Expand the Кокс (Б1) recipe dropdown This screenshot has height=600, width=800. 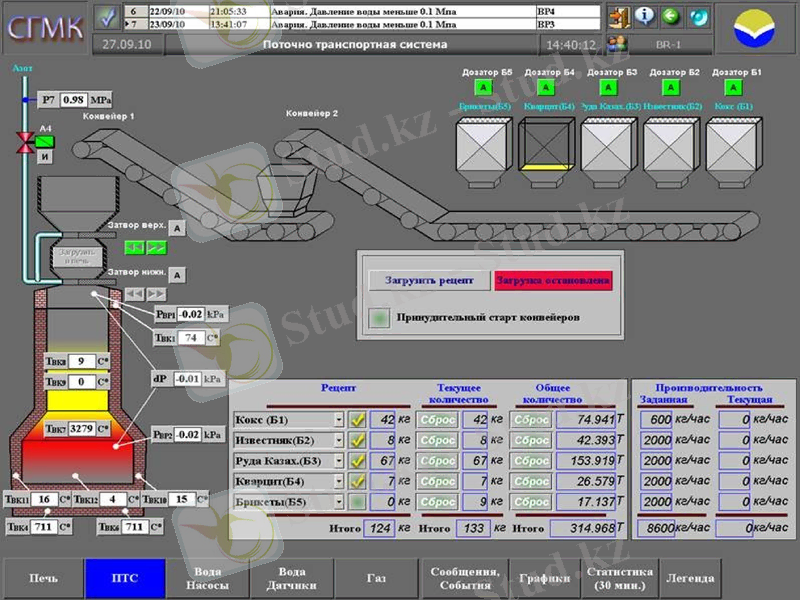click(338, 420)
